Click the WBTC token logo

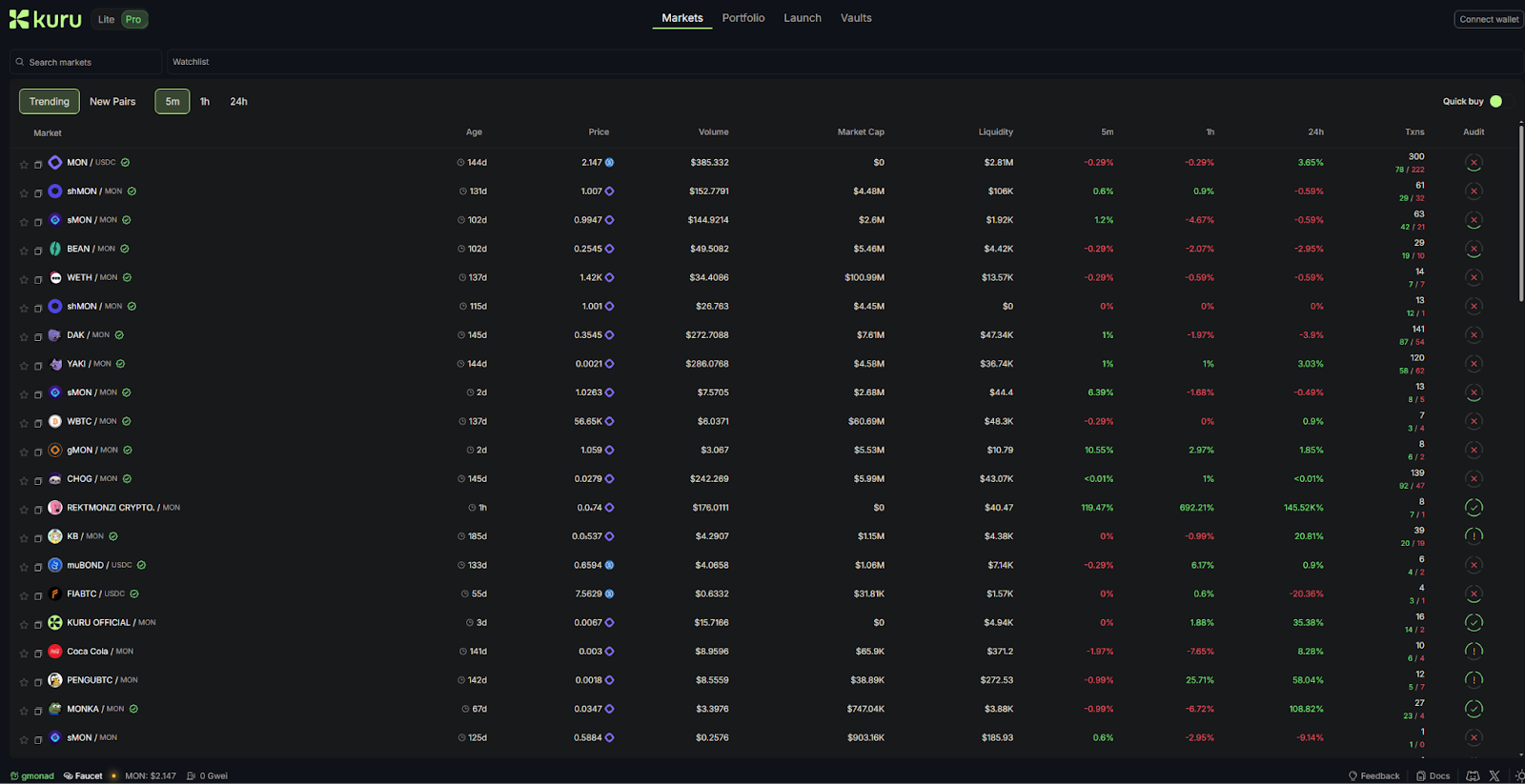click(x=55, y=421)
